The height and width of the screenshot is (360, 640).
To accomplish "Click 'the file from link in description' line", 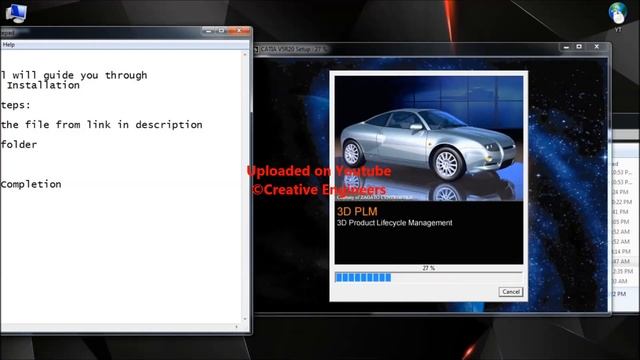I will point(102,125).
